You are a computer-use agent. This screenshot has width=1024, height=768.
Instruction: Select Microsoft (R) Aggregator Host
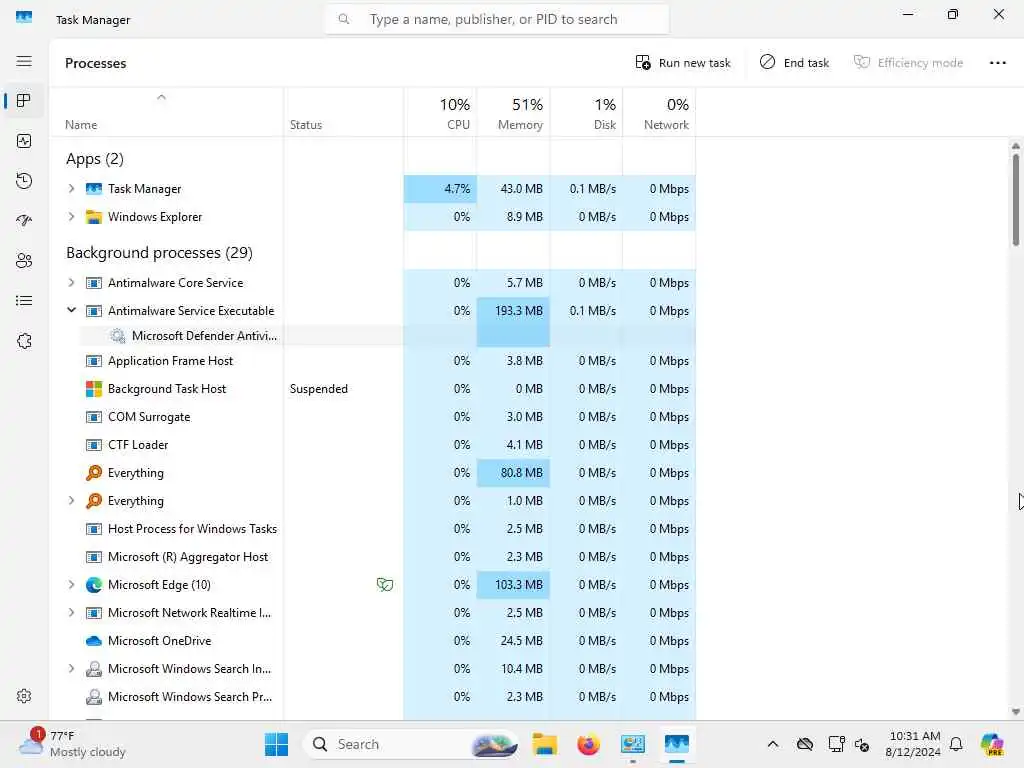[373, 557]
